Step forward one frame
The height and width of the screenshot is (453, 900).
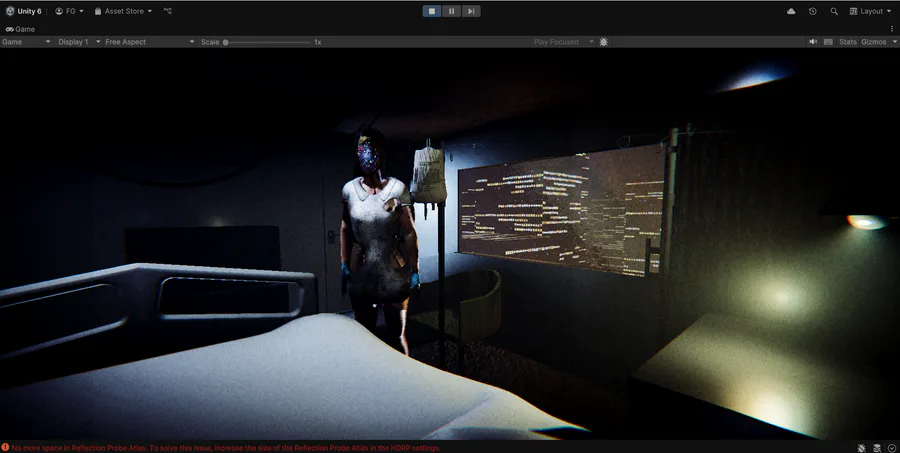coord(471,11)
